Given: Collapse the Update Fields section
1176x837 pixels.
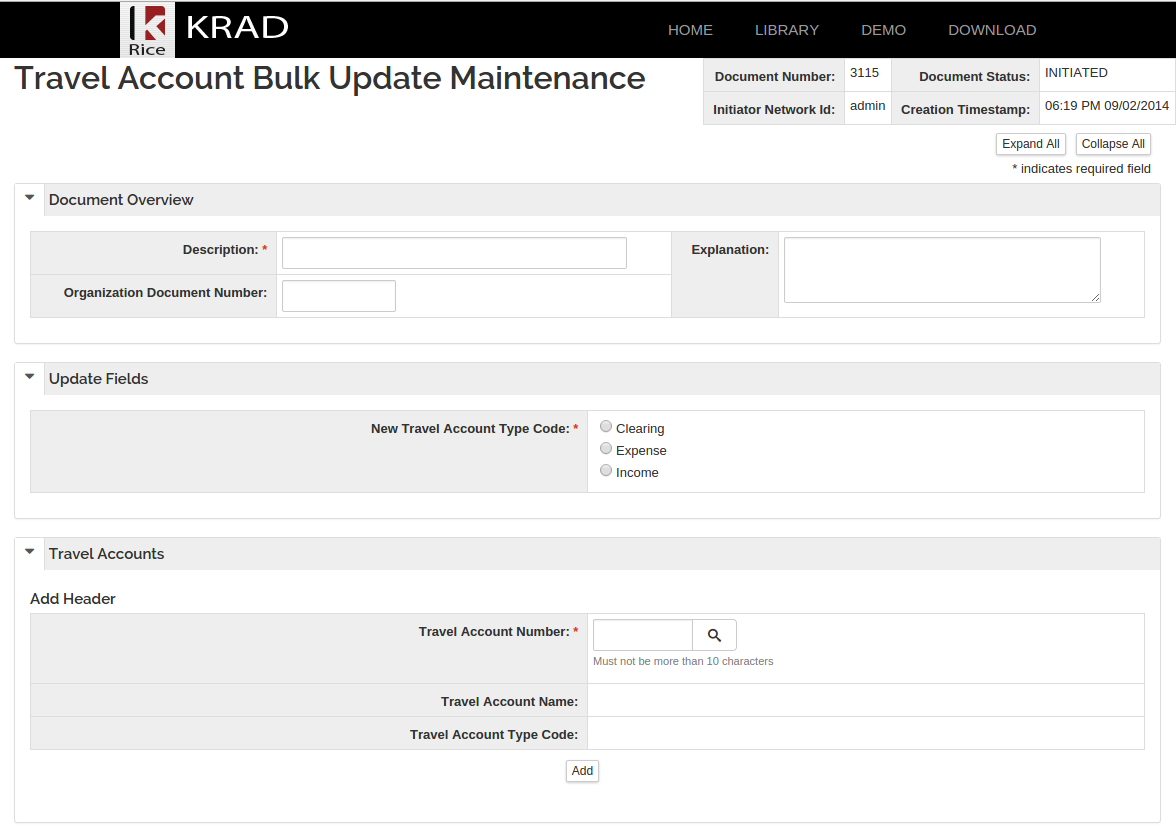Looking at the screenshot, I should [30, 376].
